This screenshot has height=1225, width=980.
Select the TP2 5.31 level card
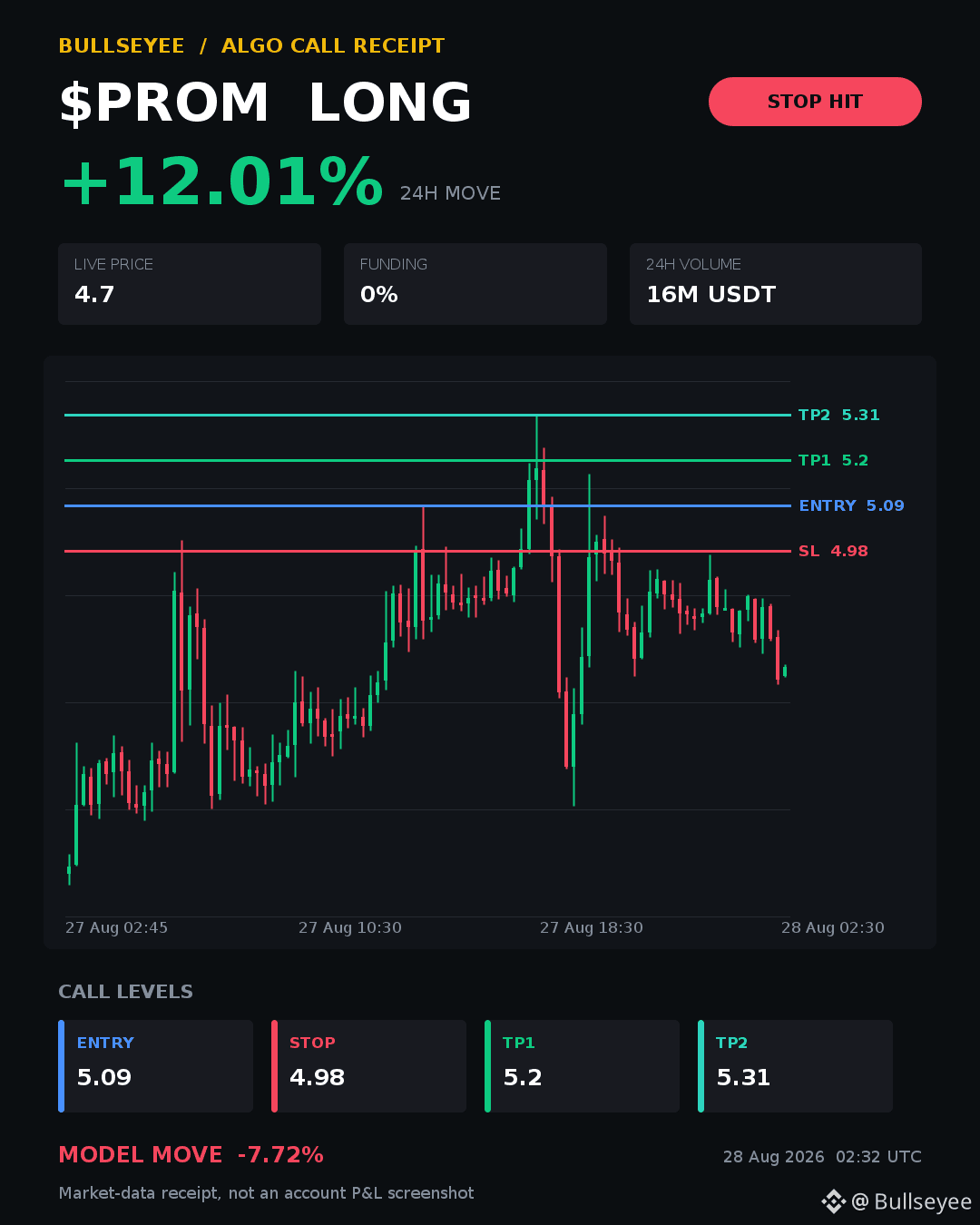pos(795,1066)
